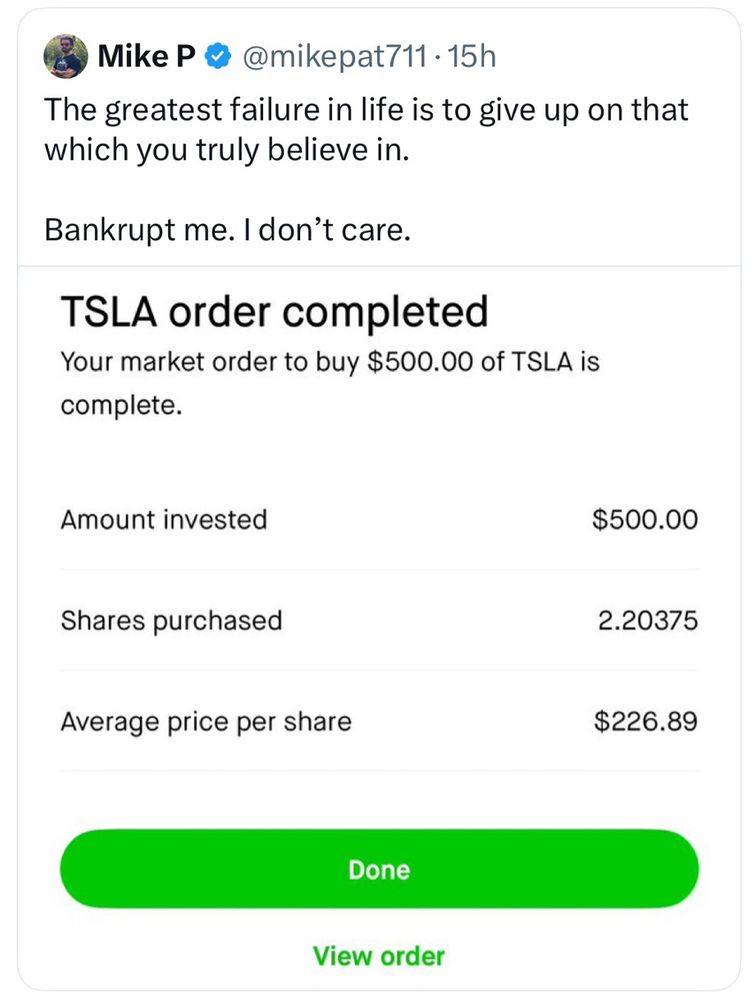
Task: Click the 'which you truly believe in.' line
Action: pyautogui.click(x=227, y=150)
